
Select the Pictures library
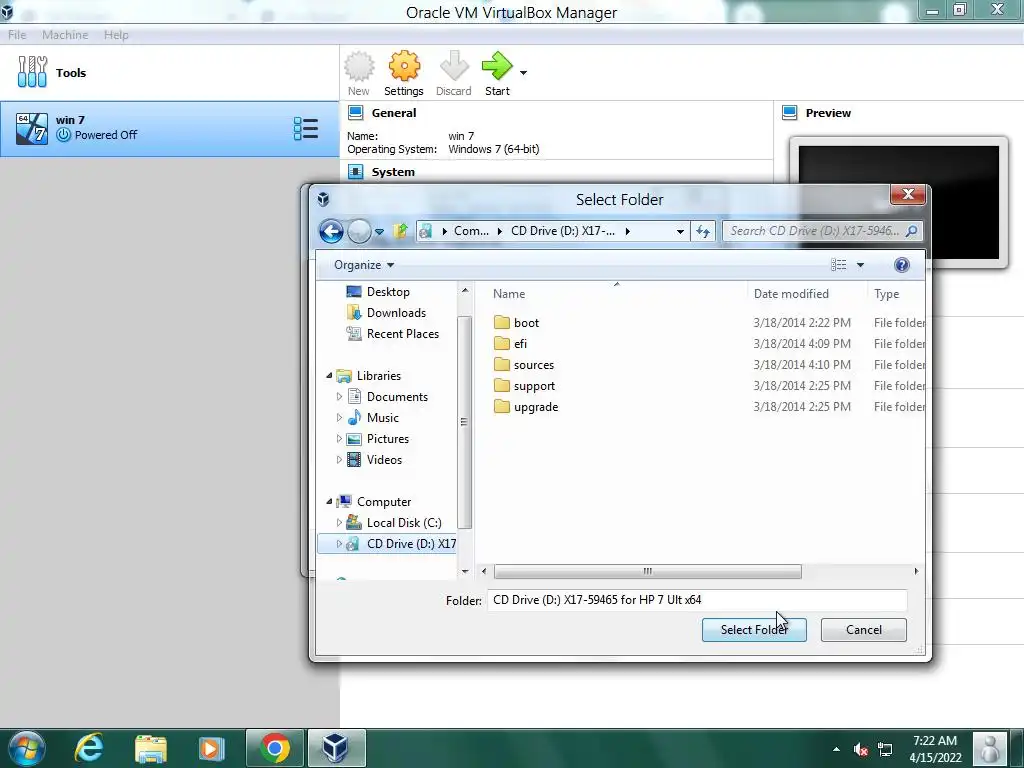click(x=387, y=439)
